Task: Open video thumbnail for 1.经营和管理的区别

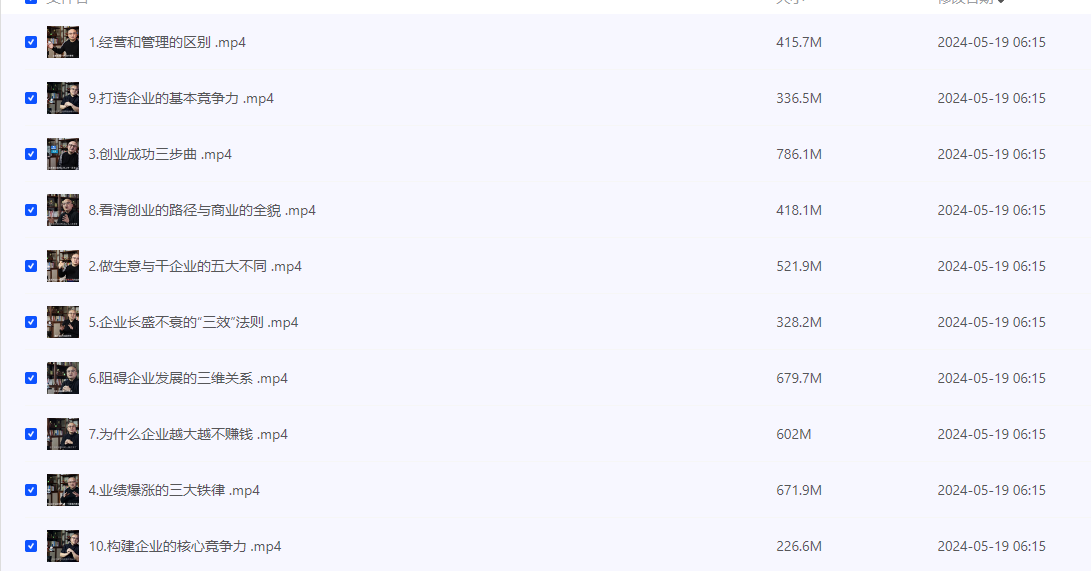Action: tap(63, 42)
